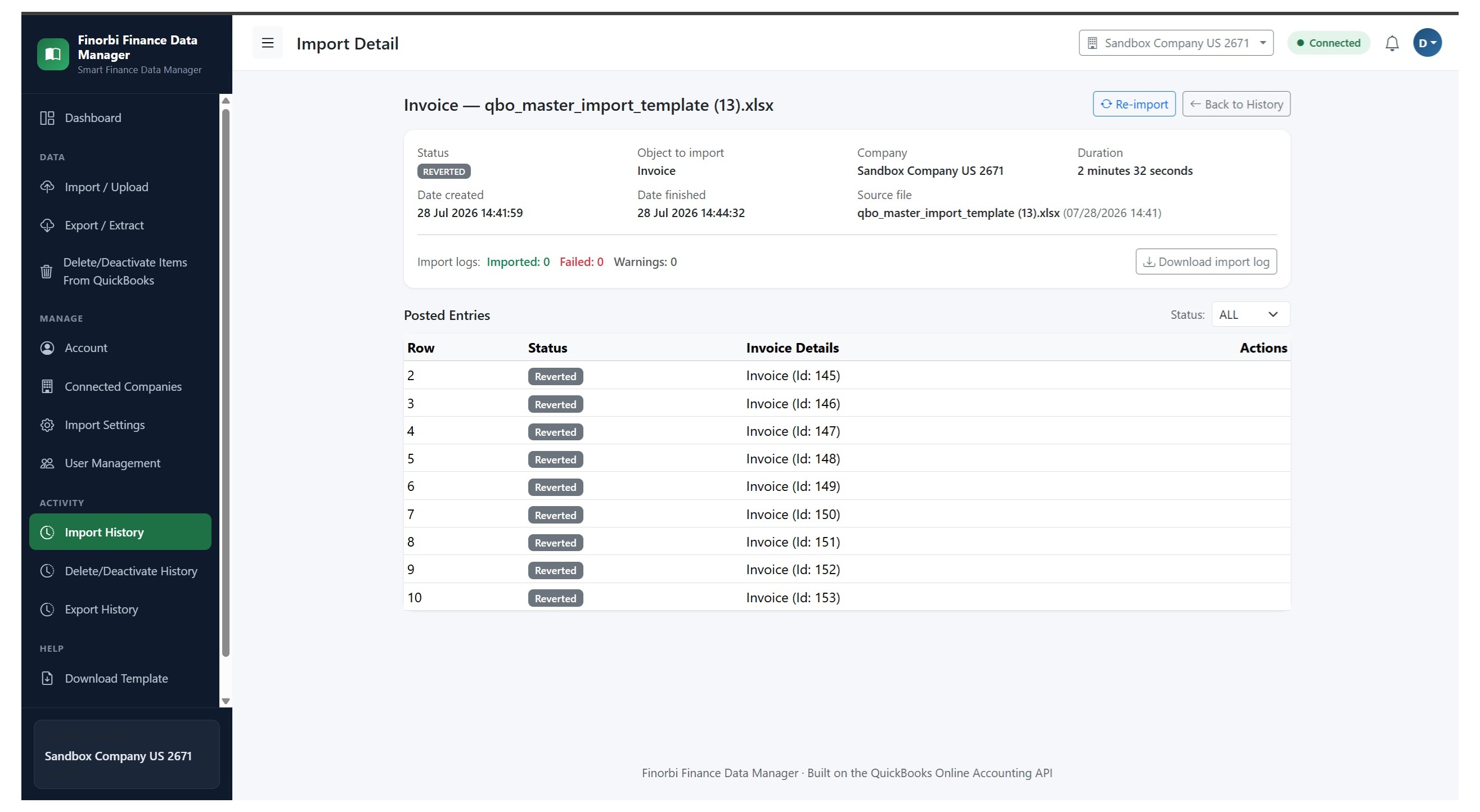The width and height of the screenshot is (1480, 812).
Task: Select Invoice (Id: 152) row
Action: (x=847, y=570)
